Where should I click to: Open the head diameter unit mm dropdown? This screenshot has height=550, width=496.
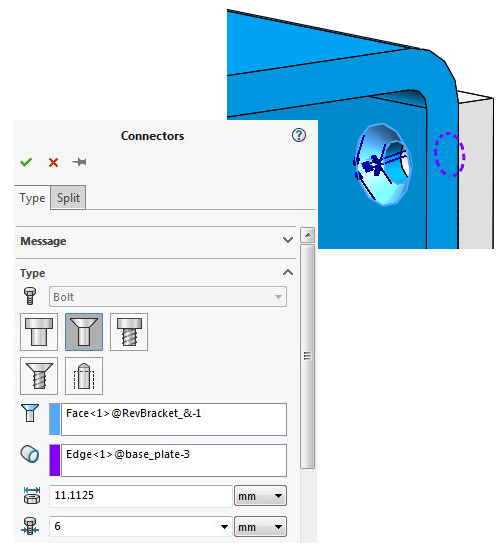[x=260, y=496]
